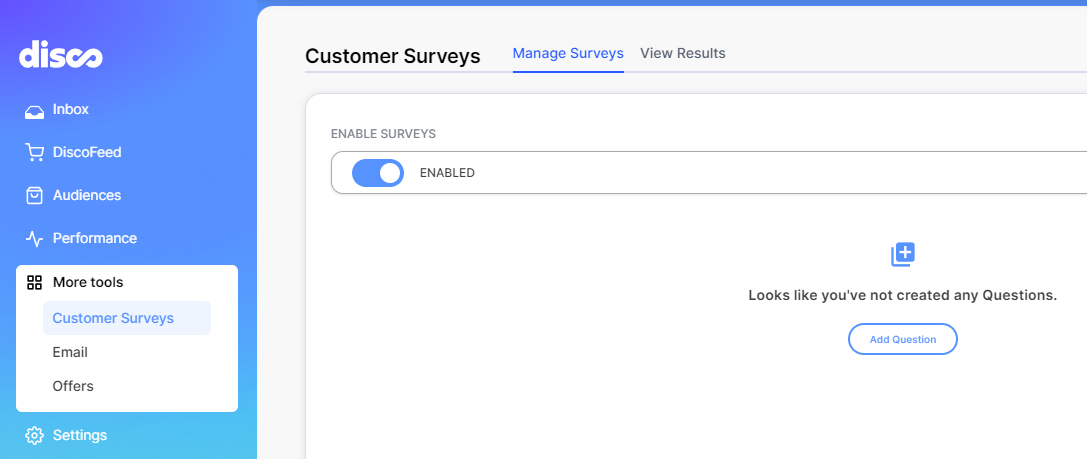The image size is (1087, 459).
Task: Open the Settings gear icon
Action: [x=34, y=435]
